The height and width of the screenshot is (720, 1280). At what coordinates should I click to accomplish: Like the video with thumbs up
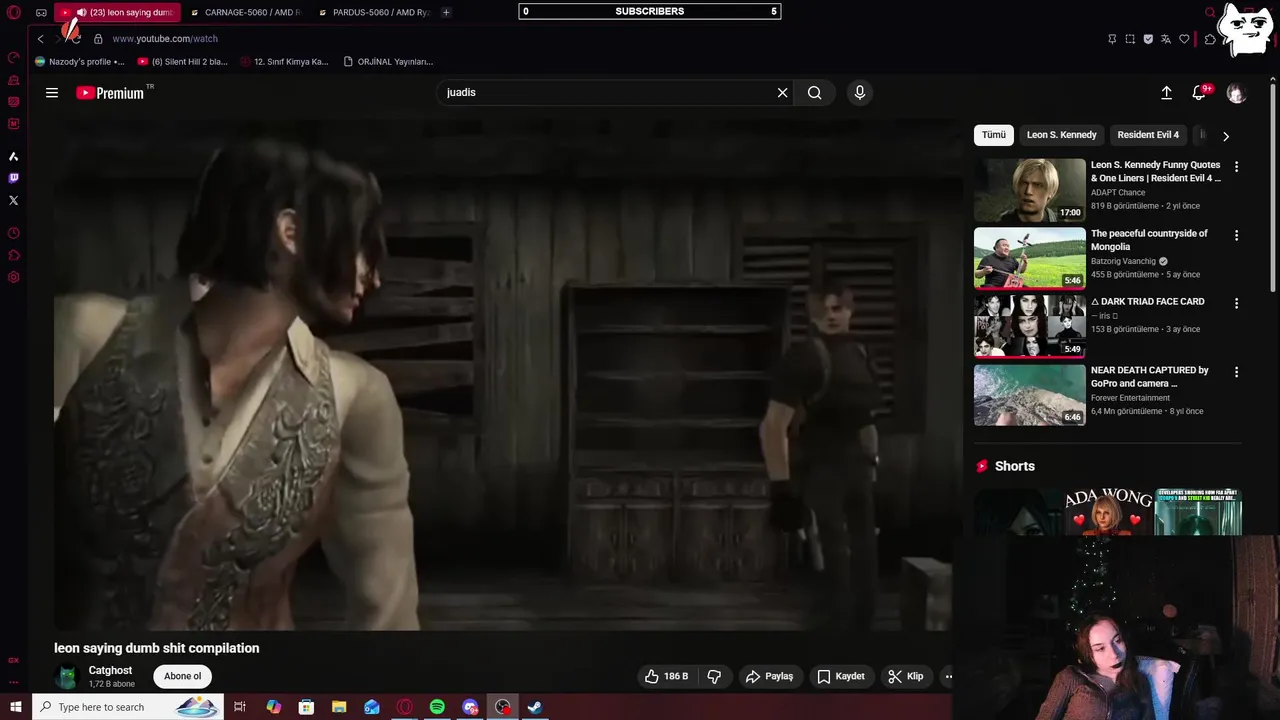pyautogui.click(x=666, y=676)
